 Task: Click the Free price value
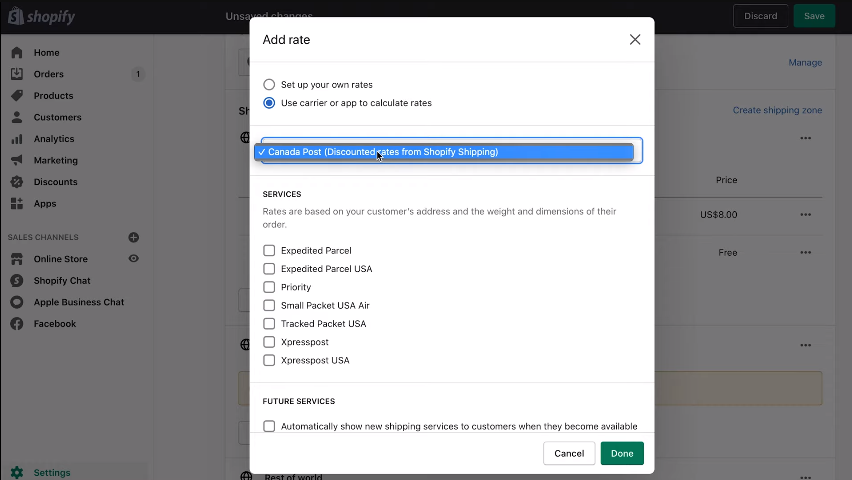(728, 253)
